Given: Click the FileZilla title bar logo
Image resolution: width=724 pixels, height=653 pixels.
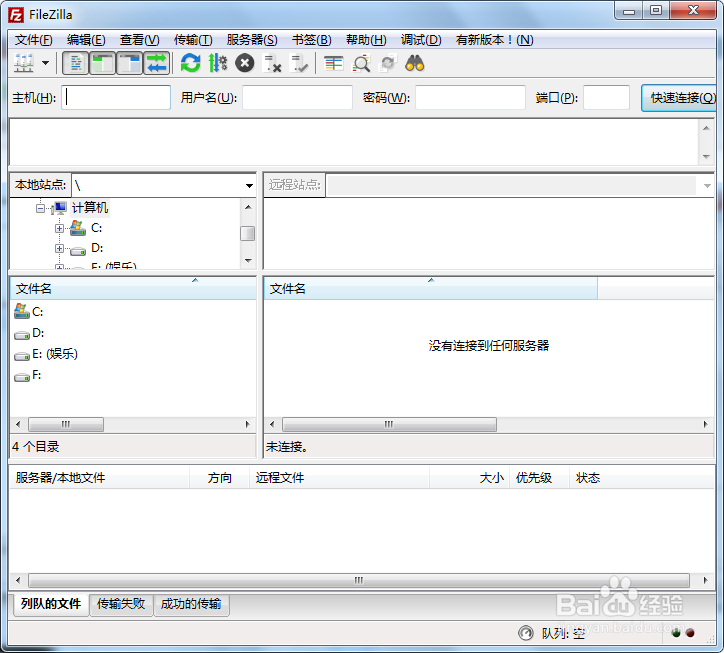Looking at the screenshot, I should tap(16, 15).
